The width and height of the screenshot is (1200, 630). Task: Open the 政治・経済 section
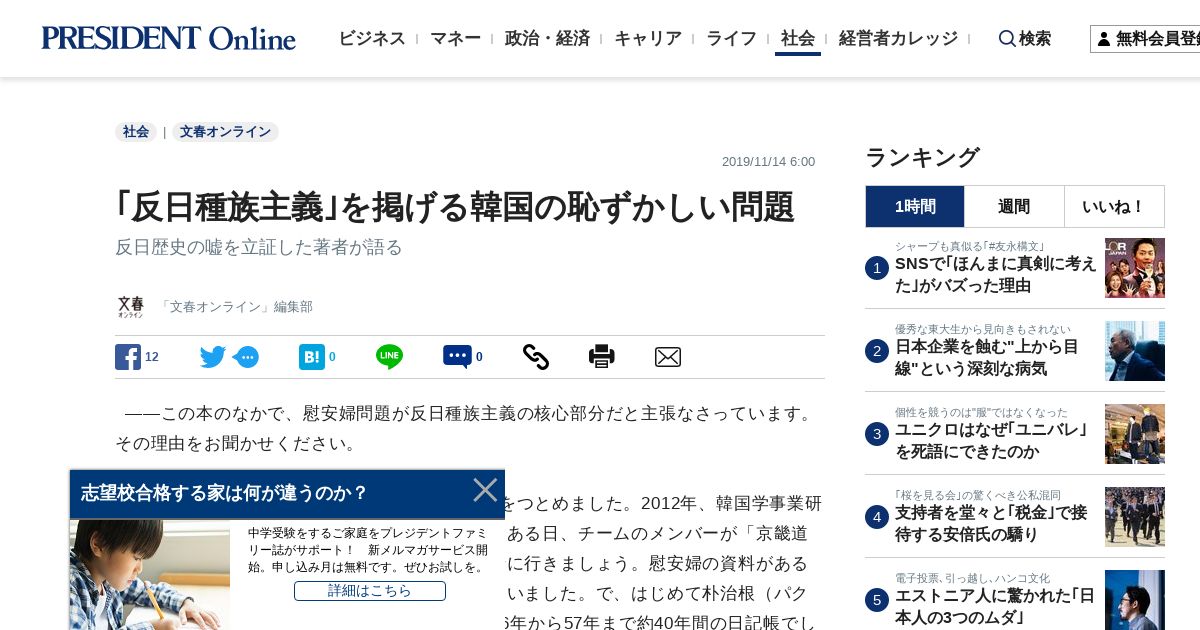tap(547, 39)
